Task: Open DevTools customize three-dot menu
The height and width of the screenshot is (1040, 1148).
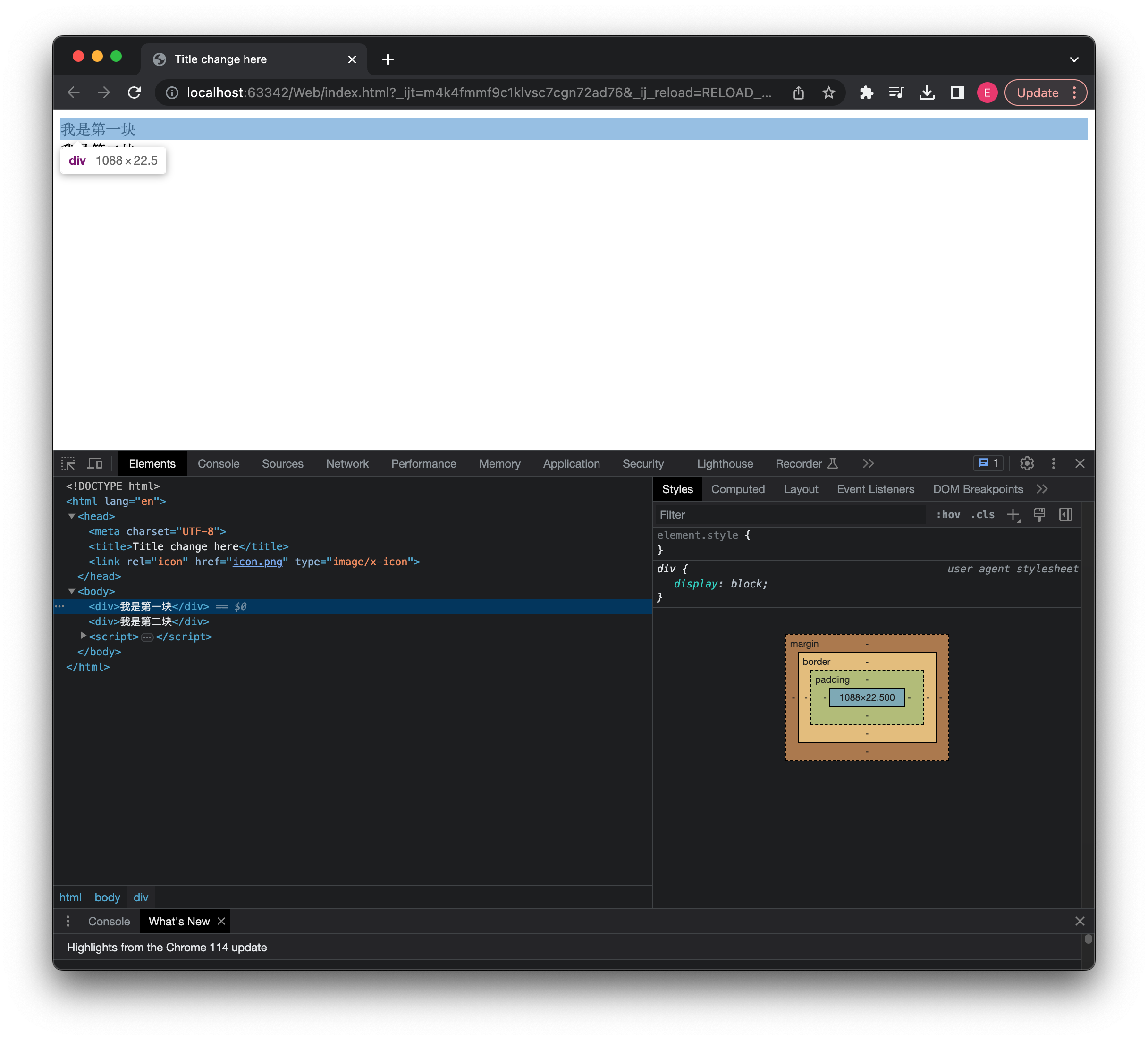Action: tap(1053, 463)
